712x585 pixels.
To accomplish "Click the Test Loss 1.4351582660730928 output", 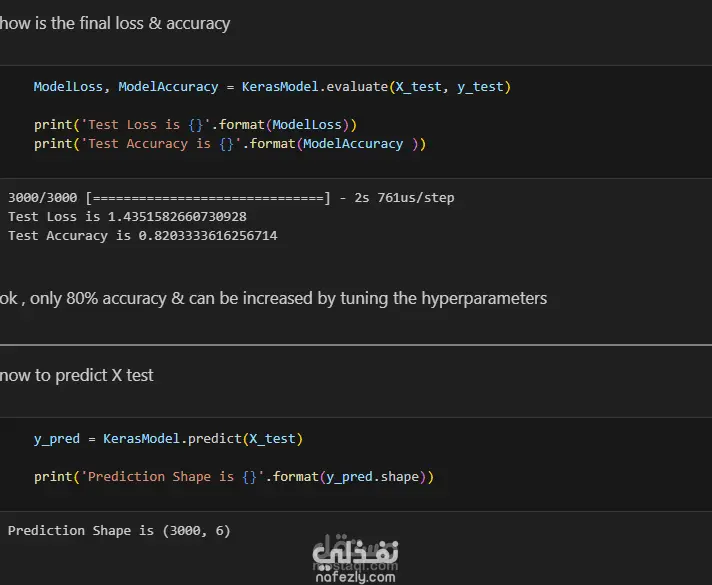I will point(127,217).
